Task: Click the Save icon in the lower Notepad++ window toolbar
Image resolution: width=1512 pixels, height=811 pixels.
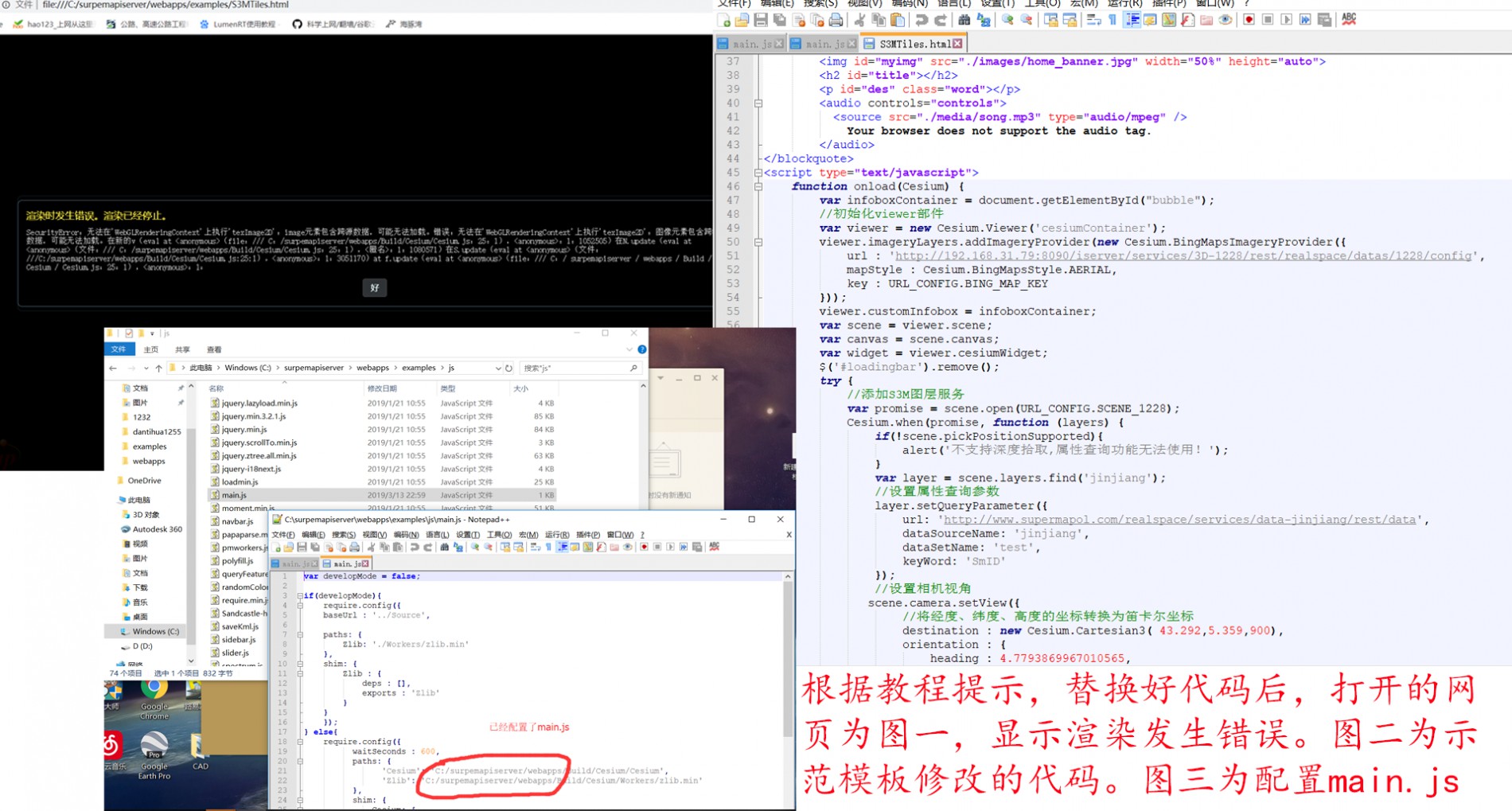Action: click(x=302, y=547)
